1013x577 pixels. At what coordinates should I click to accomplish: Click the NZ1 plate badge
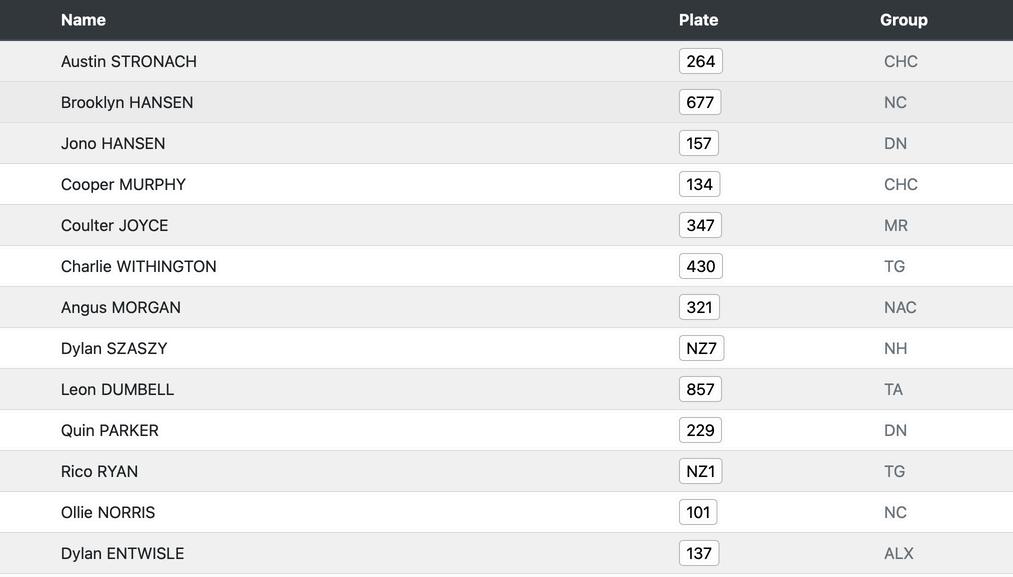tap(700, 471)
